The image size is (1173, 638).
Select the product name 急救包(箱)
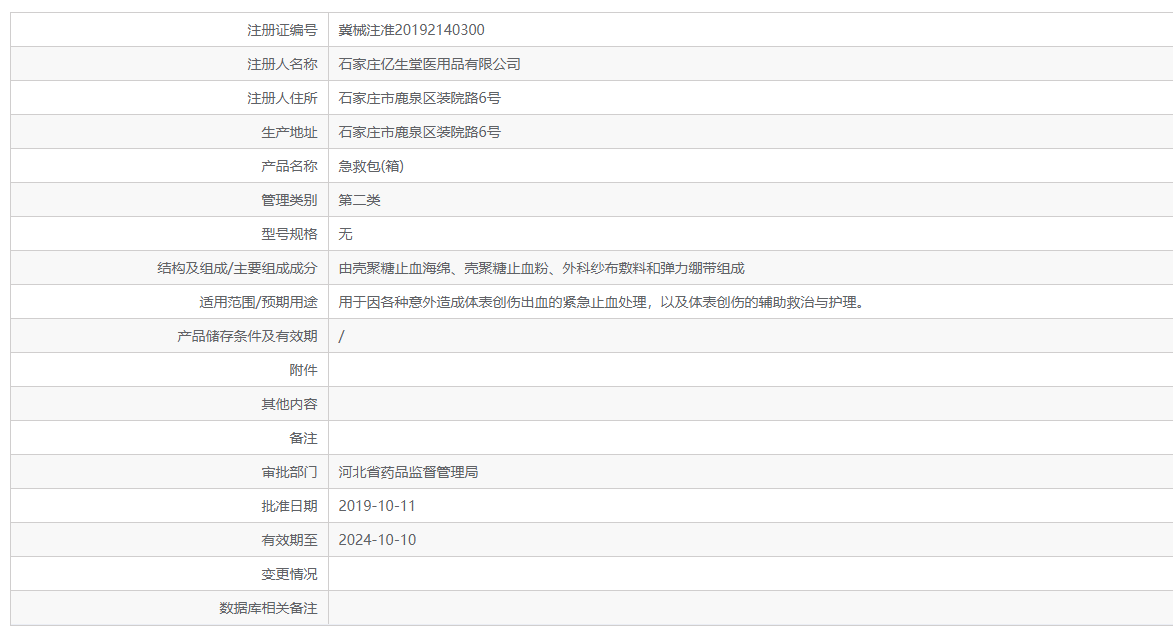371,166
